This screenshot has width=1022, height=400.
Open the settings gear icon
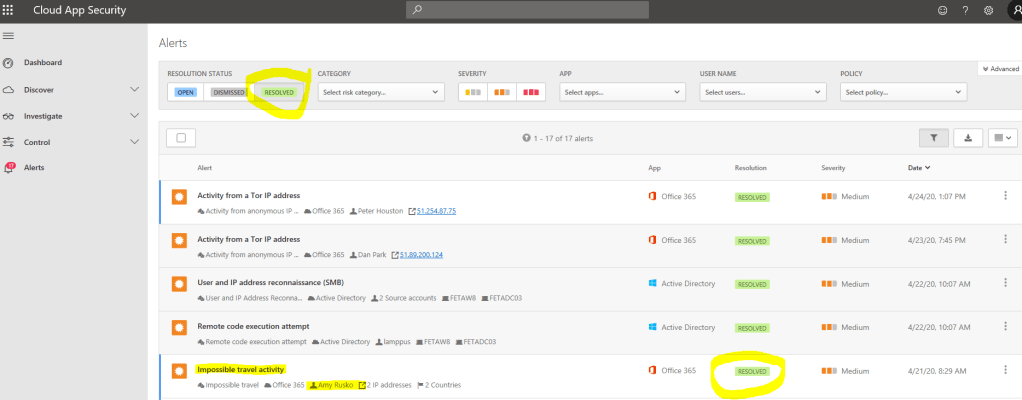(x=989, y=10)
